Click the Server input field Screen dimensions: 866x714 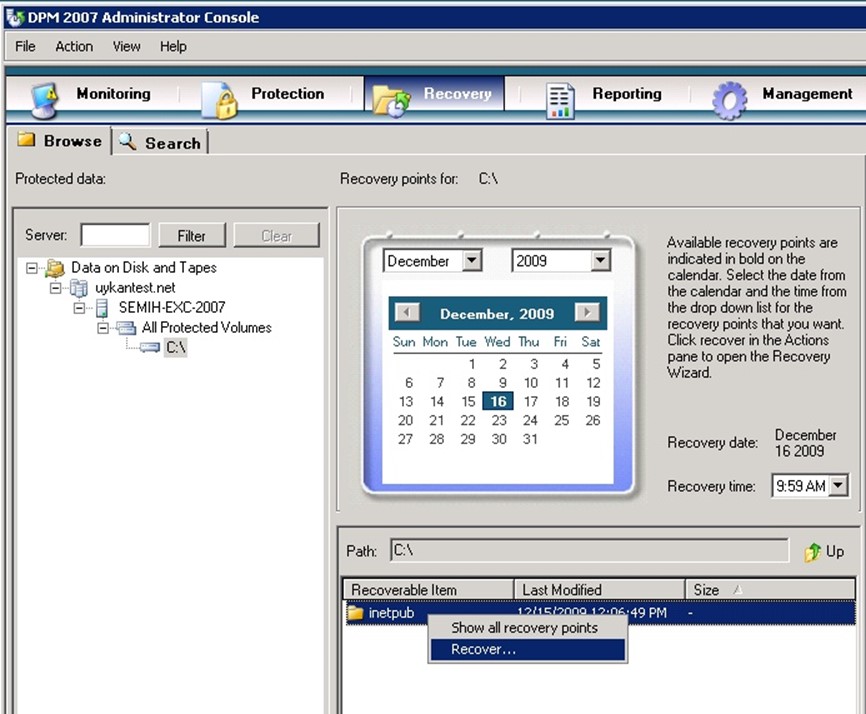[115, 236]
